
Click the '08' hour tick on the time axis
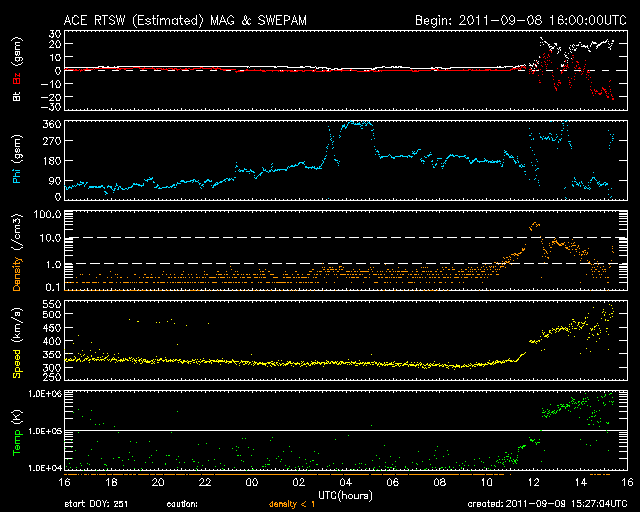(x=440, y=483)
